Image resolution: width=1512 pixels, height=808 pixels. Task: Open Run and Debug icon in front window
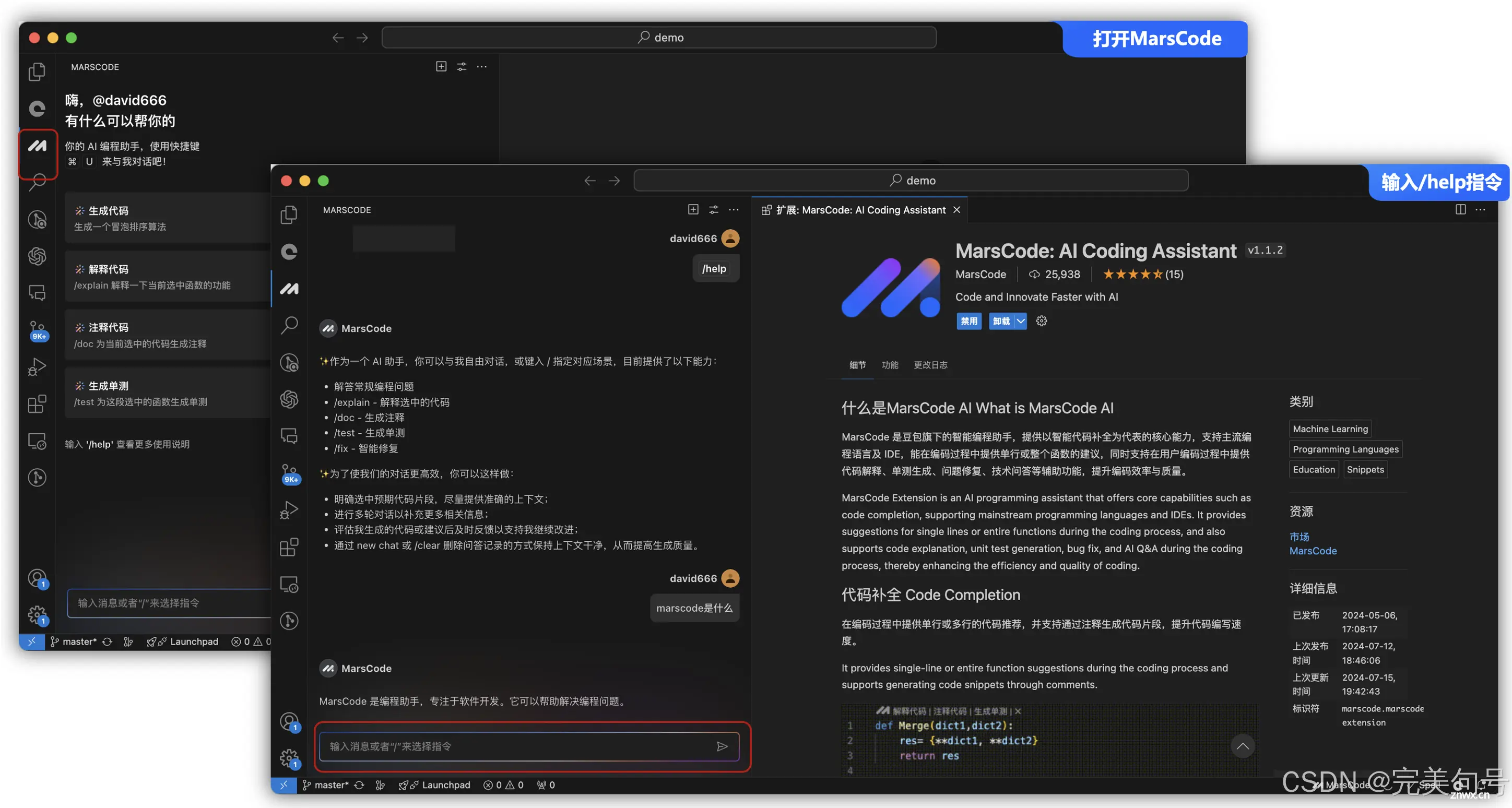[x=289, y=510]
